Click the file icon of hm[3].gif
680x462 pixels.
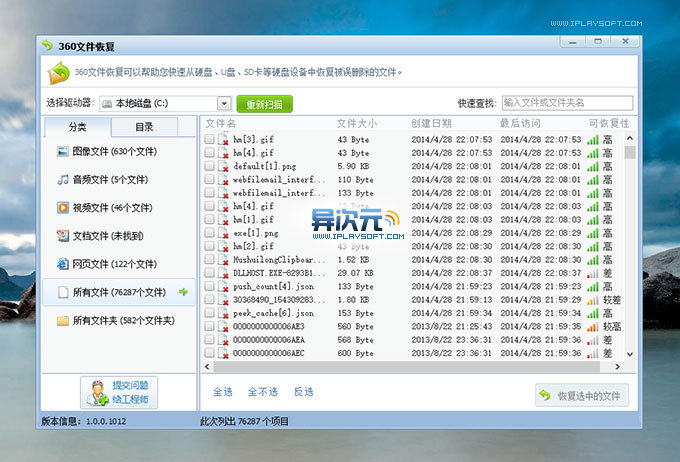(223, 140)
